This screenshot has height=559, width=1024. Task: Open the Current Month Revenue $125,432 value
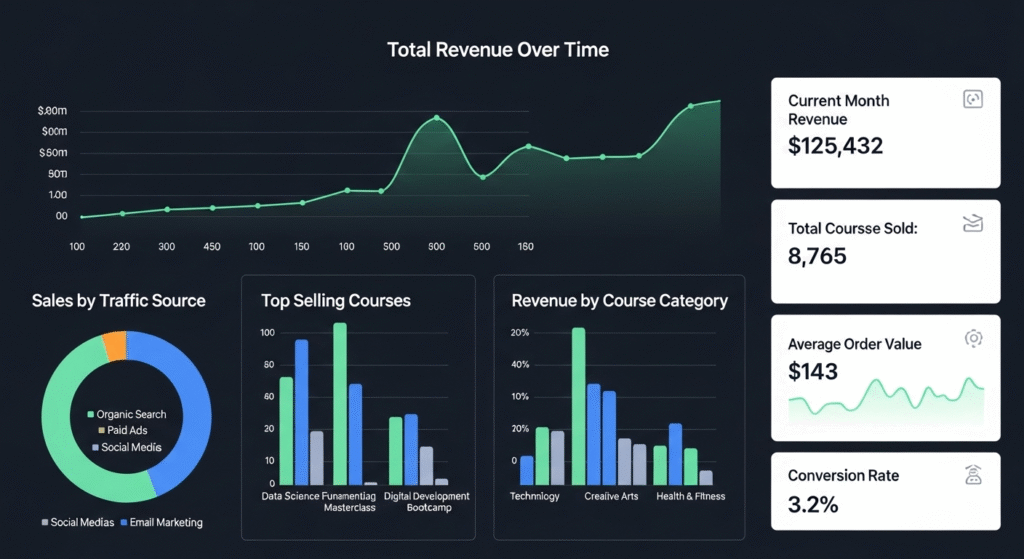pyautogui.click(x=836, y=147)
